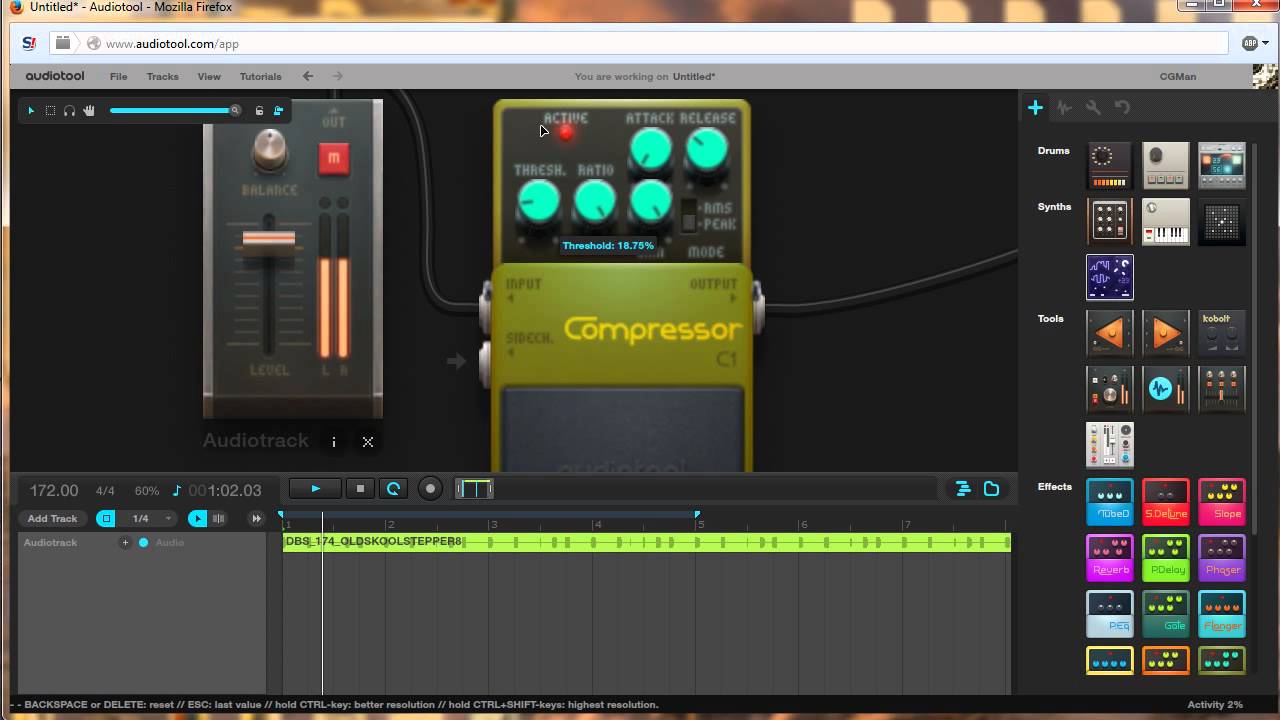Click the redo forward arrow in menu bar

pyautogui.click(x=337, y=76)
